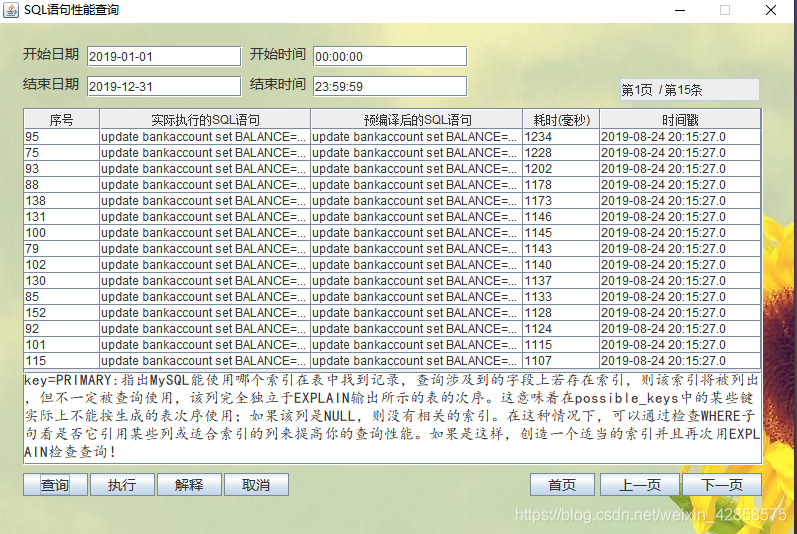The width and height of the screenshot is (797, 534).
Task: Click the 取消 button
Action: [256, 485]
